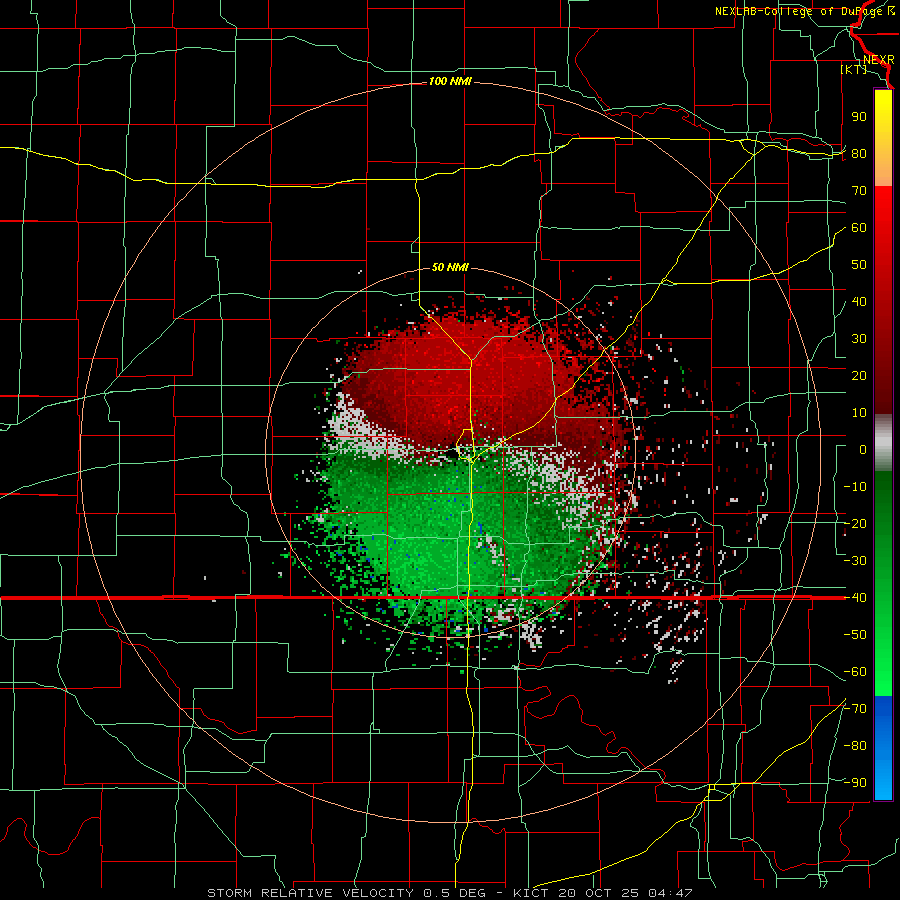This screenshot has width=900, height=900.
Task: Click the -40 value on velocity scale
Action: pyautogui.click(x=855, y=598)
